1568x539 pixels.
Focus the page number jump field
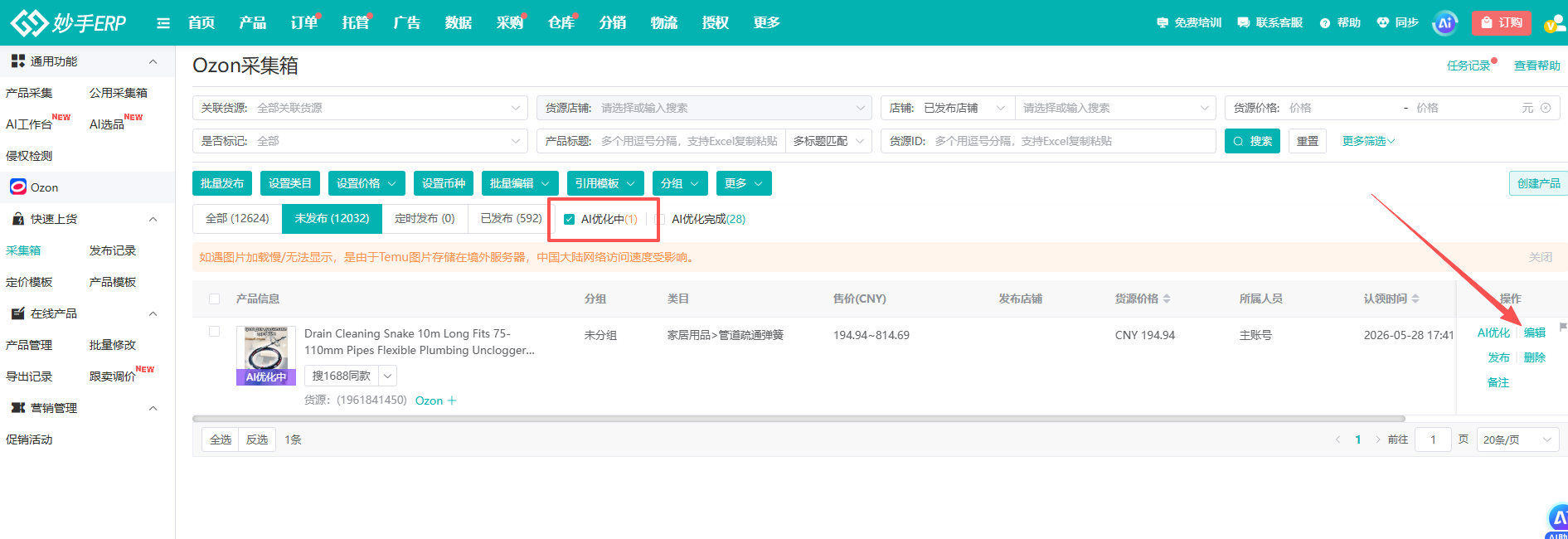pyautogui.click(x=1433, y=439)
